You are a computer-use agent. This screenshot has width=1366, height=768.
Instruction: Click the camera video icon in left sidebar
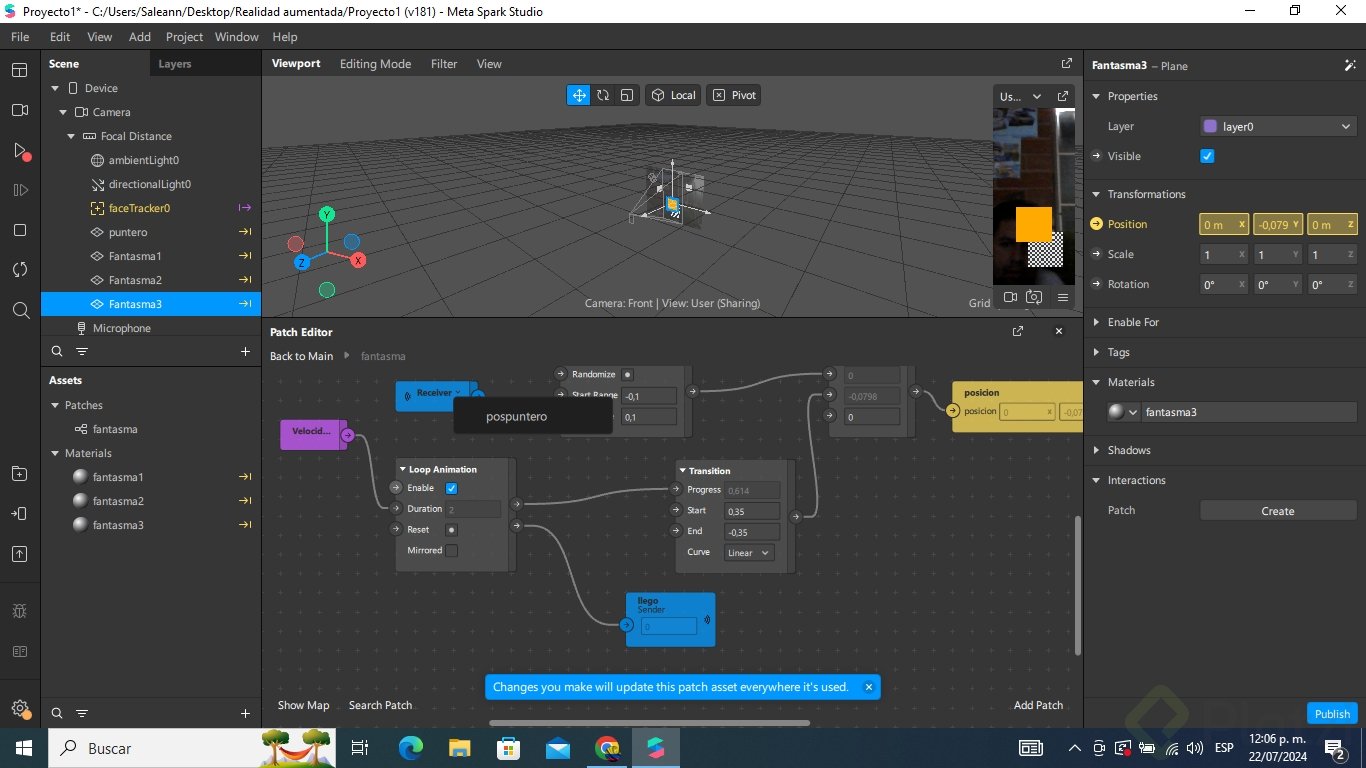(20, 110)
